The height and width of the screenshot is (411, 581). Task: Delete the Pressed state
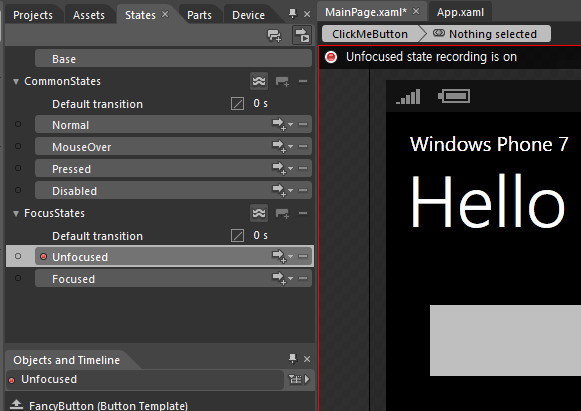303,168
